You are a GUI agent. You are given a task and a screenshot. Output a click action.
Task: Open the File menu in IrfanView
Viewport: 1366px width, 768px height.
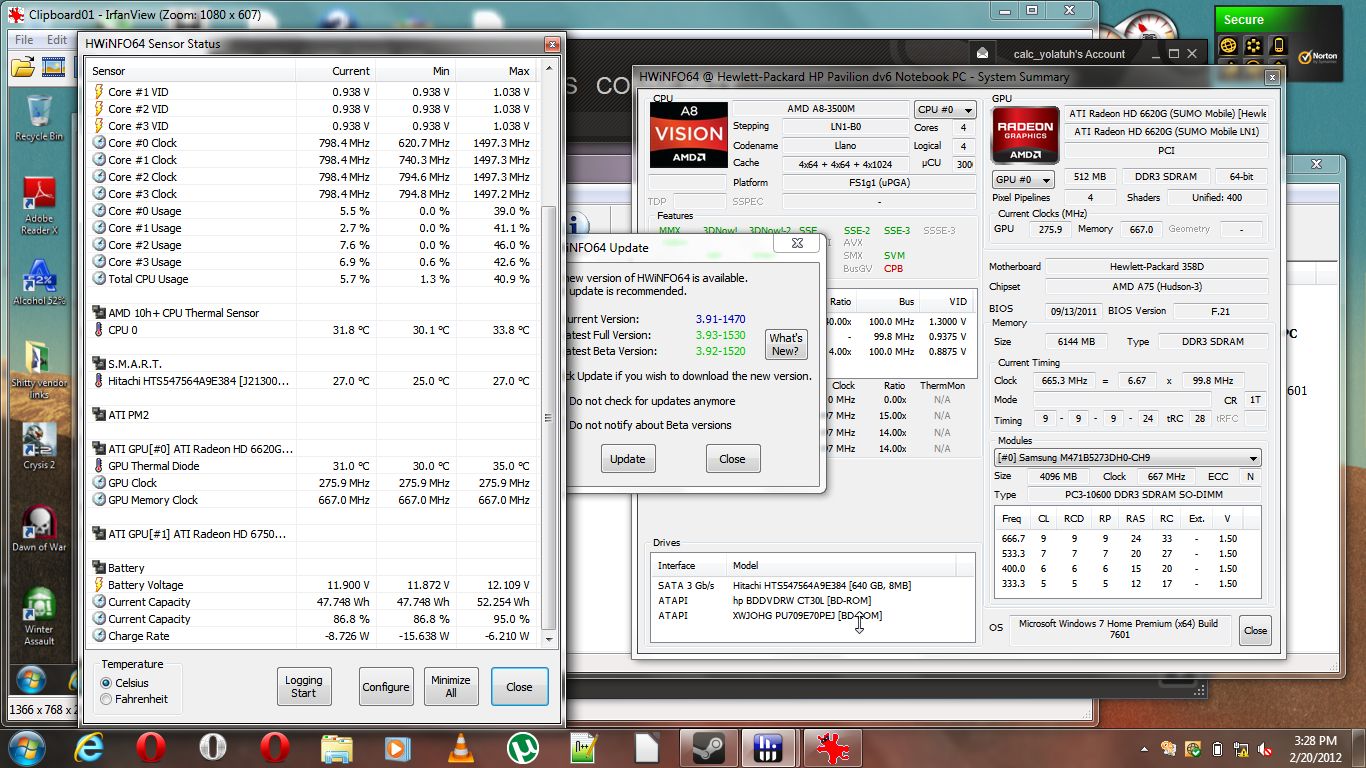tap(24, 40)
